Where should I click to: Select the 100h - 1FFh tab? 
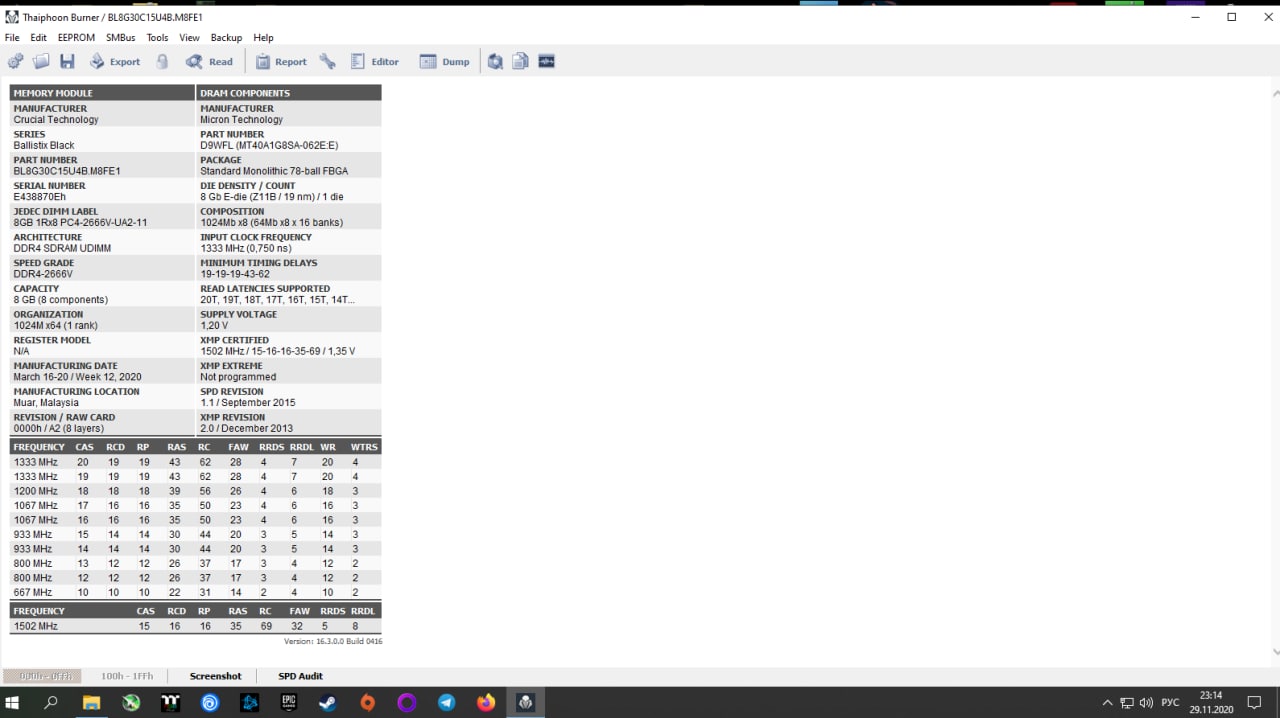pyautogui.click(x=127, y=676)
